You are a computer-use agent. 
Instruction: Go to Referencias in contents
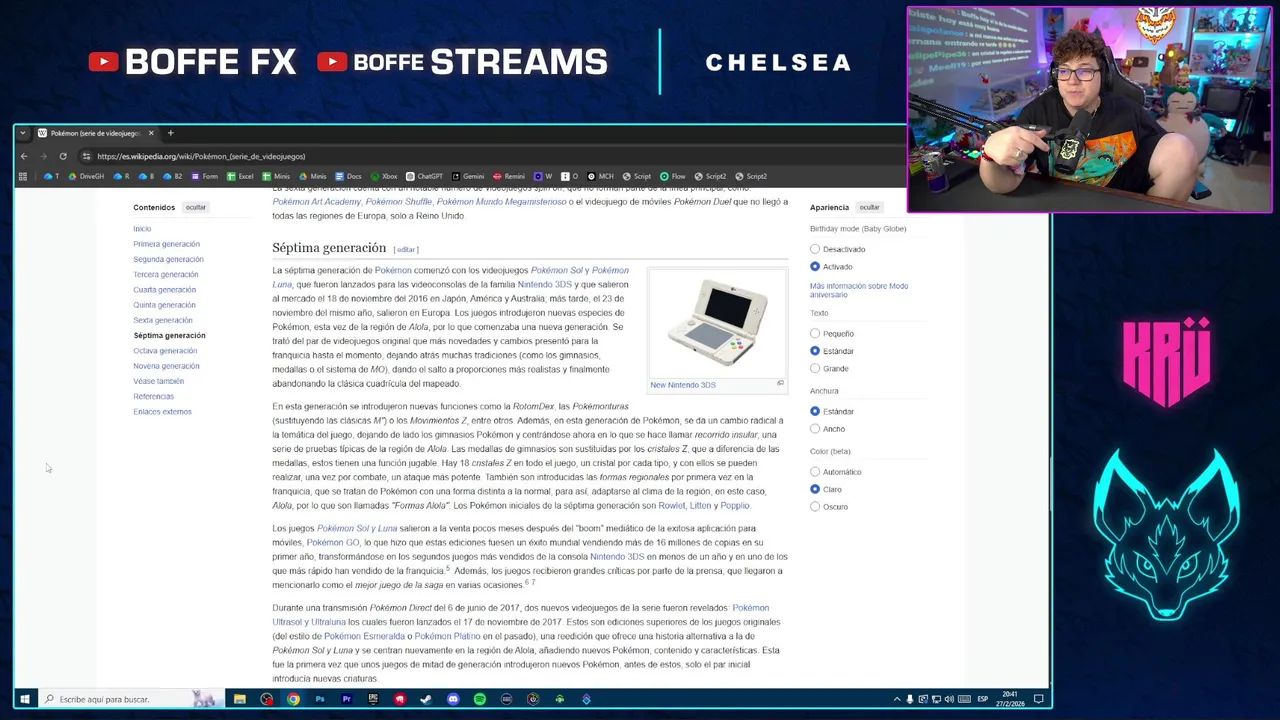(x=153, y=396)
